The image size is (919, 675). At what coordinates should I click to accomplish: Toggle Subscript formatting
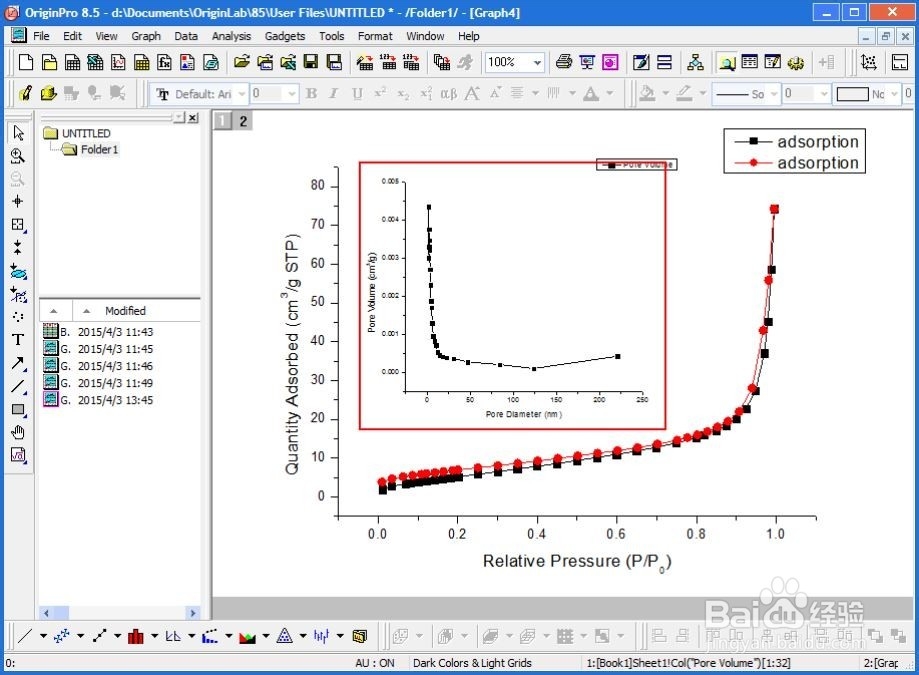click(x=403, y=94)
